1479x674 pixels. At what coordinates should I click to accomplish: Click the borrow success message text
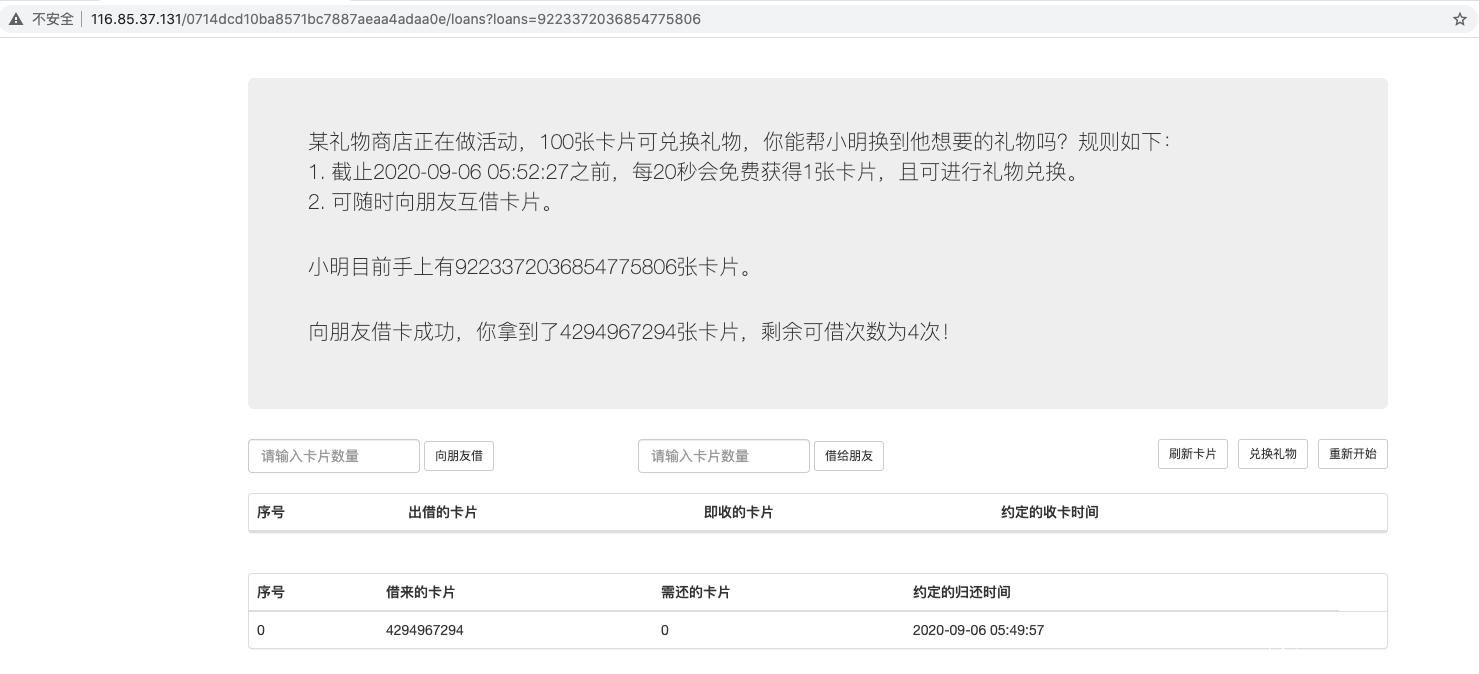pos(628,332)
